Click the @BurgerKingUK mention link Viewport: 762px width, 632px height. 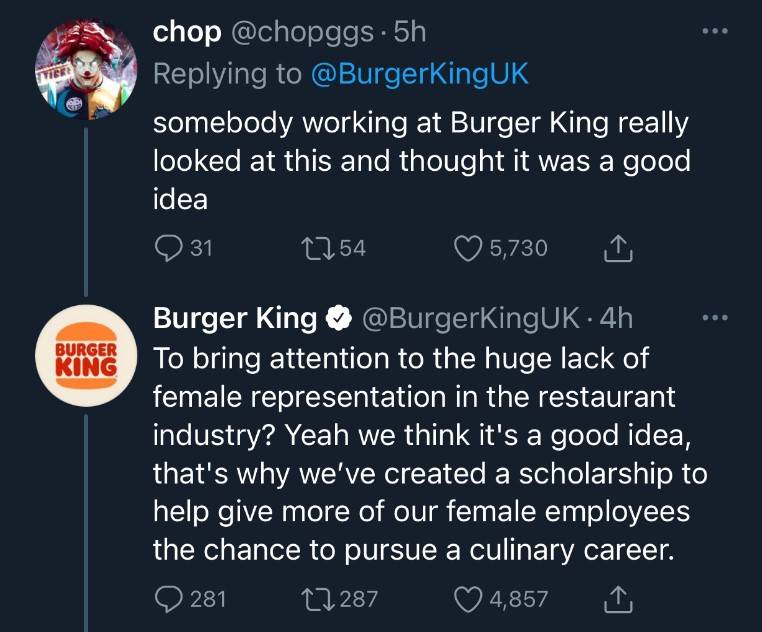(420, 75)
